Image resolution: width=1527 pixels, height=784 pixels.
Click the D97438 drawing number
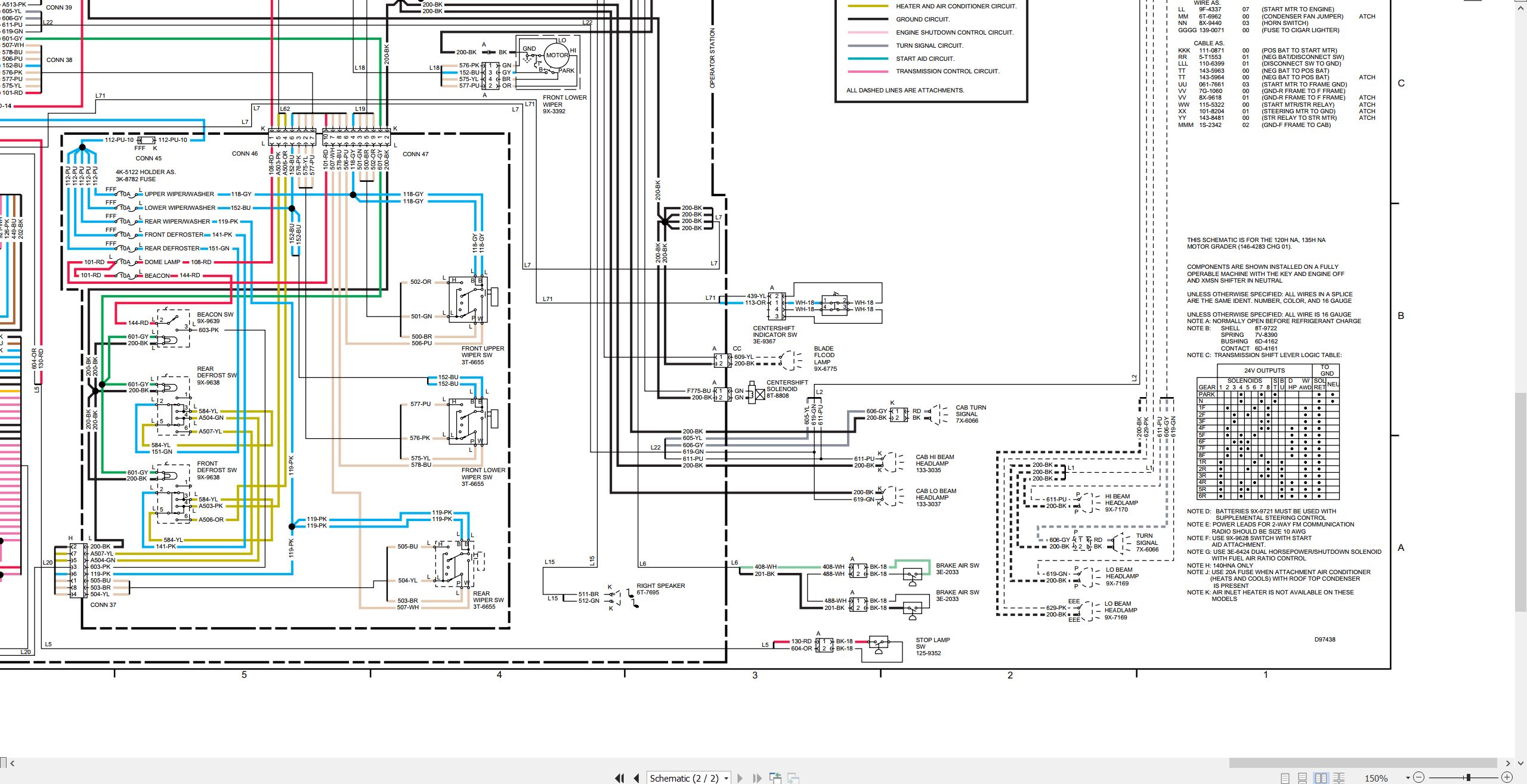pyautogui.click(x=1325, y=640)
